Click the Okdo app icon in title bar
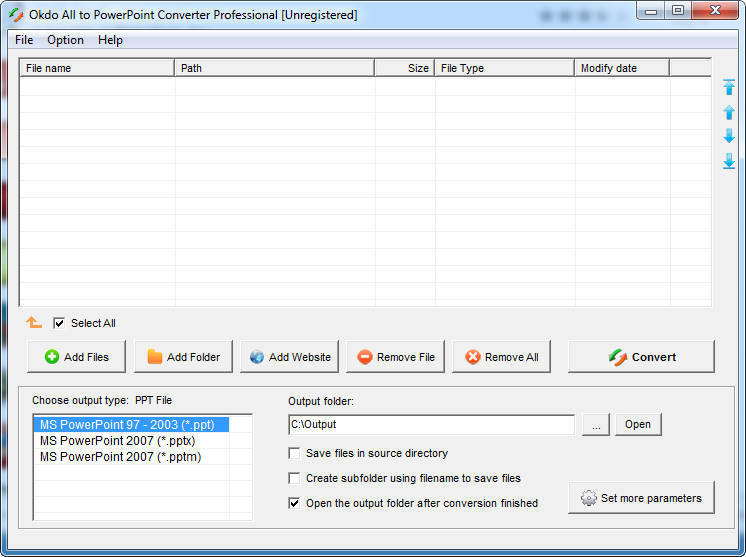Screen dimensions: 746x557 point(16,15)
